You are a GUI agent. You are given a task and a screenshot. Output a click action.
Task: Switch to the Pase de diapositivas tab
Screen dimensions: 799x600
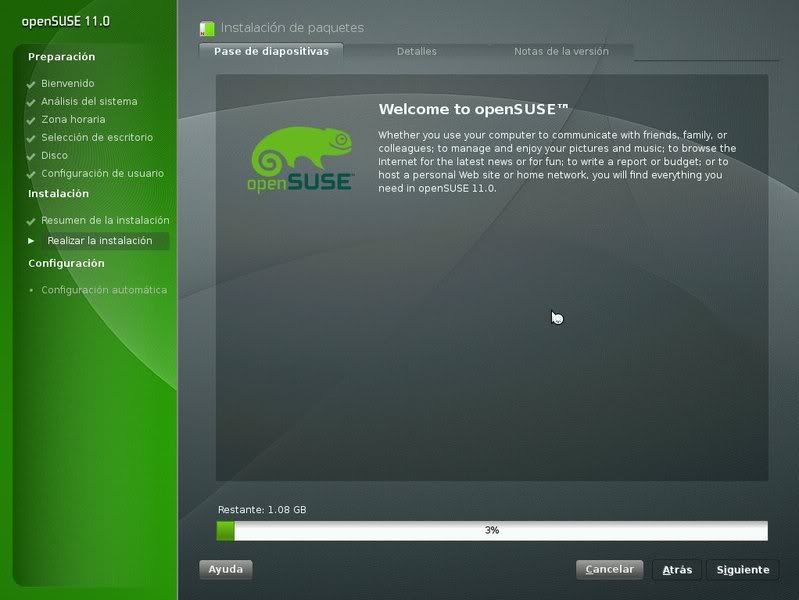coord(271,51)
